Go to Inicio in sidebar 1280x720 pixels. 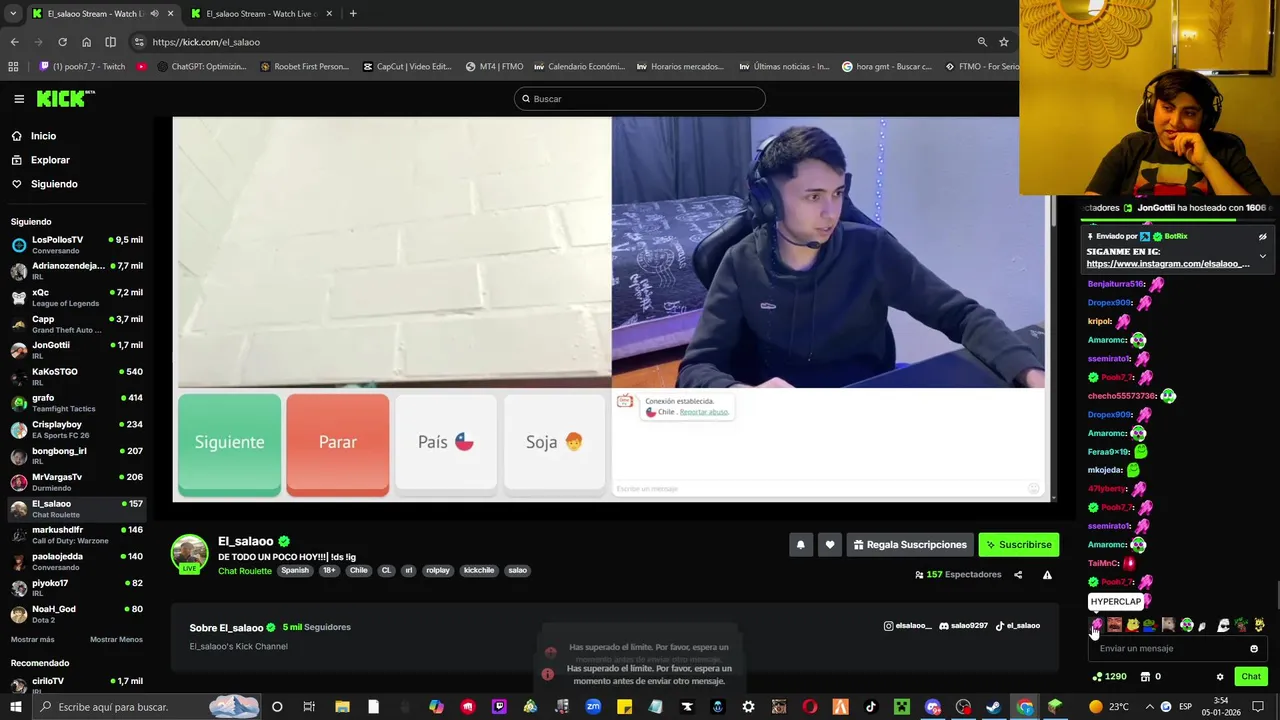click(43, 136)
